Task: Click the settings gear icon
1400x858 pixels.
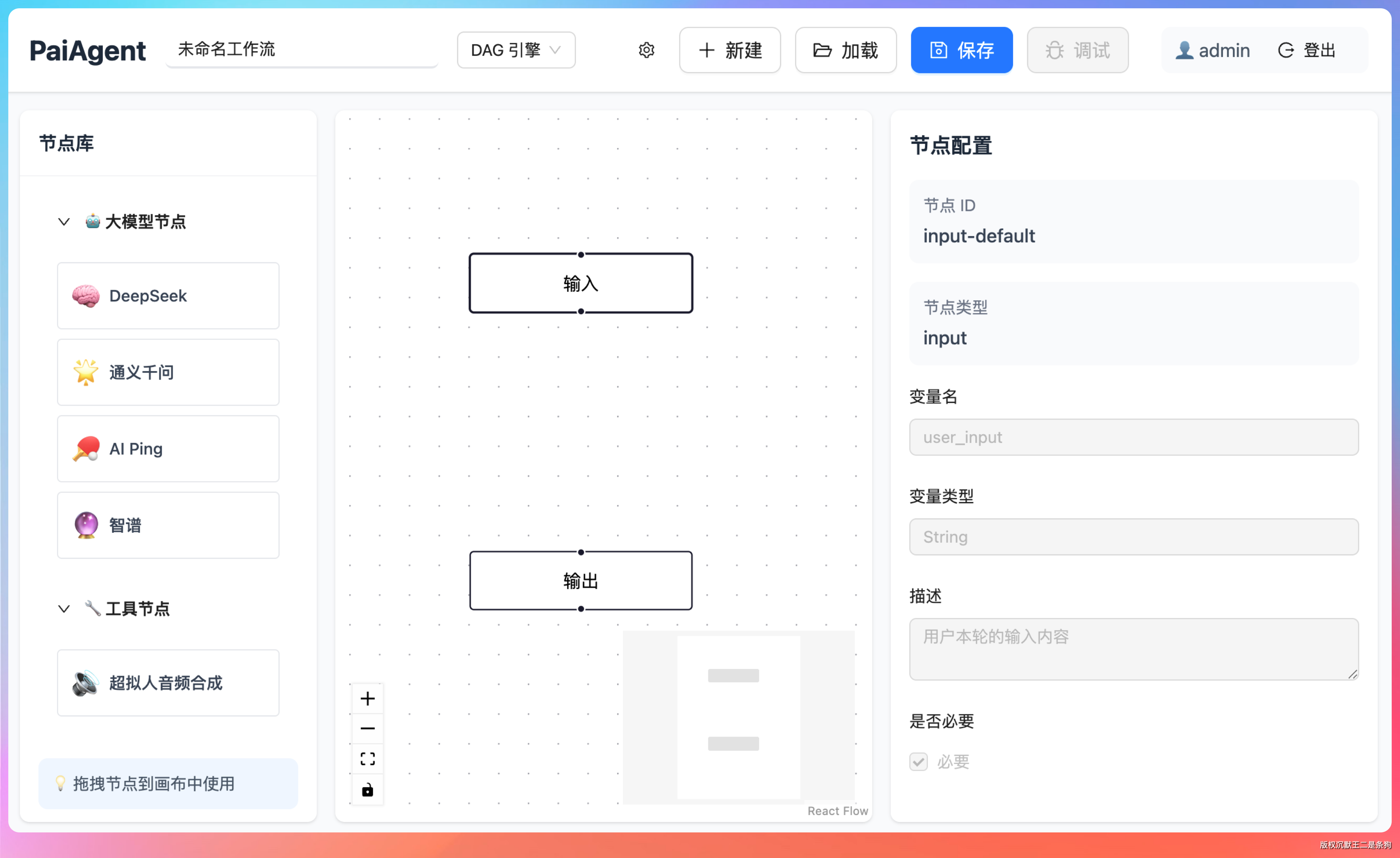Action: click(646, 50)
